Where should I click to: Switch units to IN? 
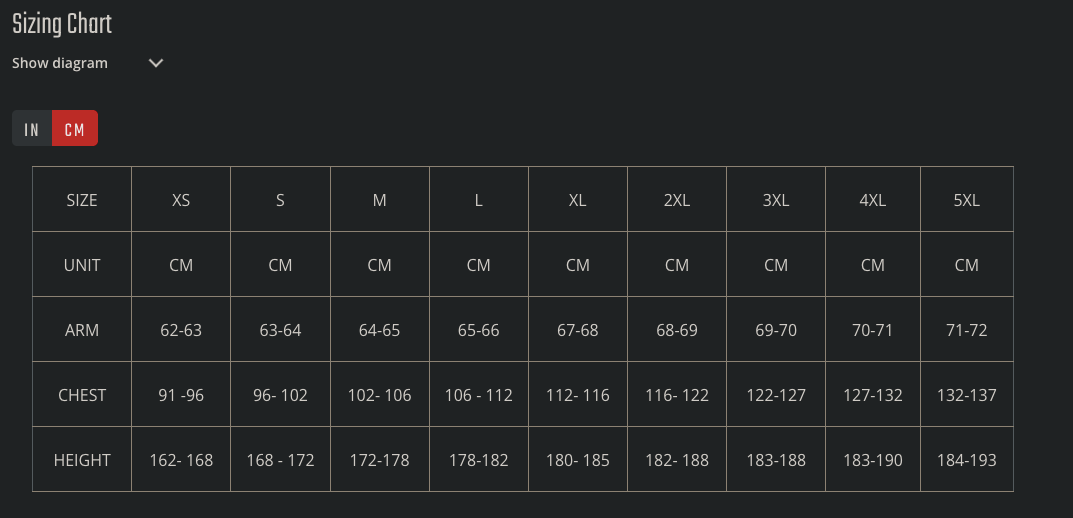[32, 129]
